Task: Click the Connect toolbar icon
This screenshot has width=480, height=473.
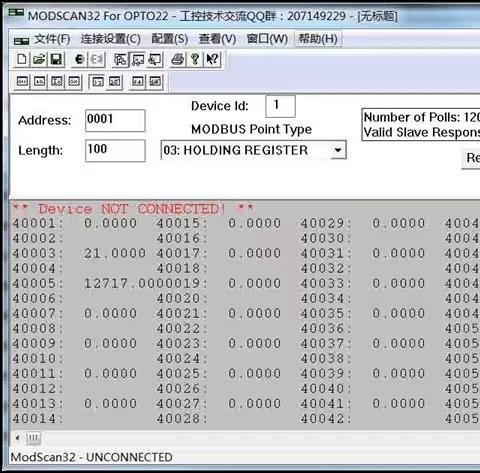Action: [79, 59]
